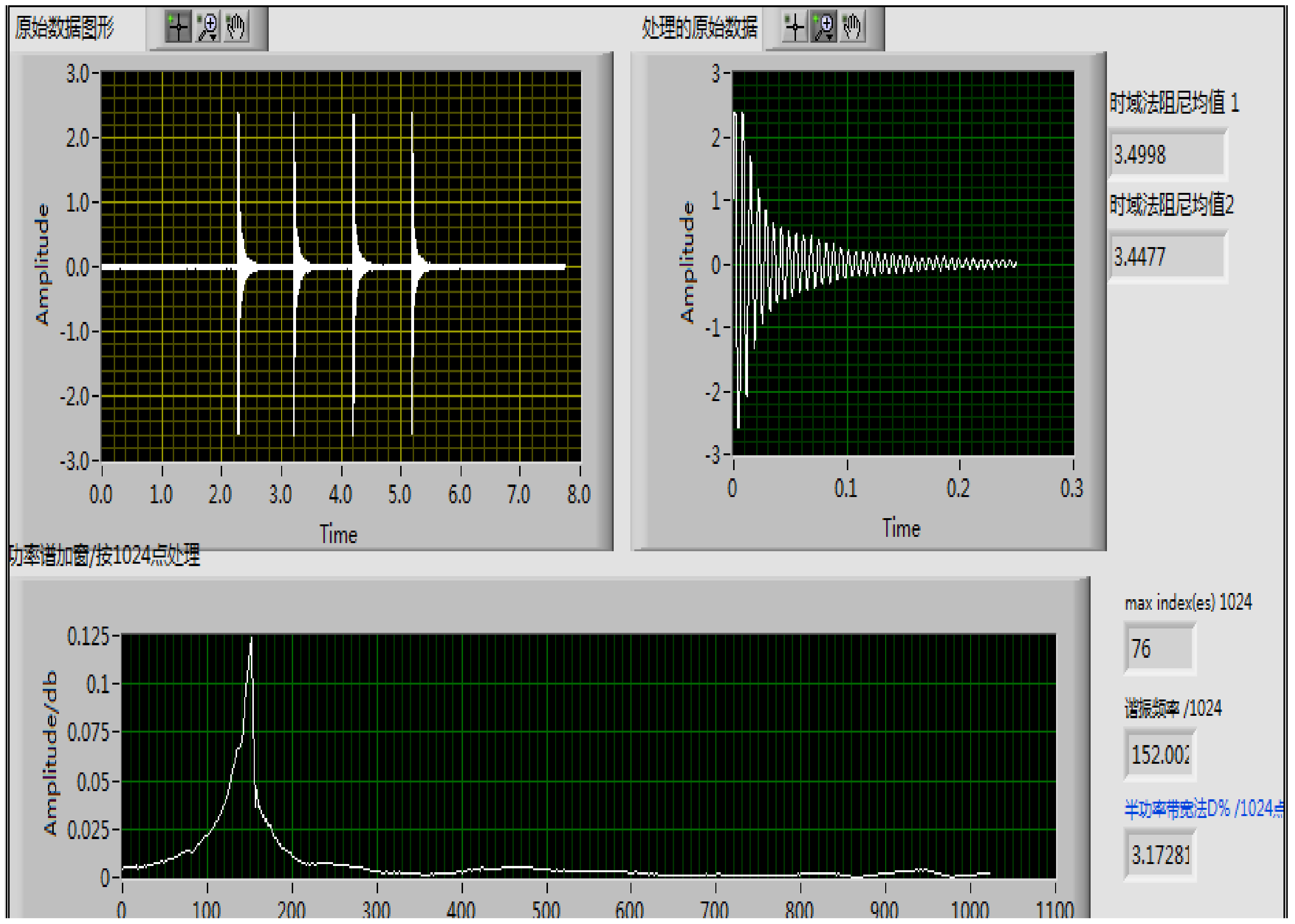
Task: Select cursor tool in 原始数据图形 palette
Action: [x=178, y=27]
